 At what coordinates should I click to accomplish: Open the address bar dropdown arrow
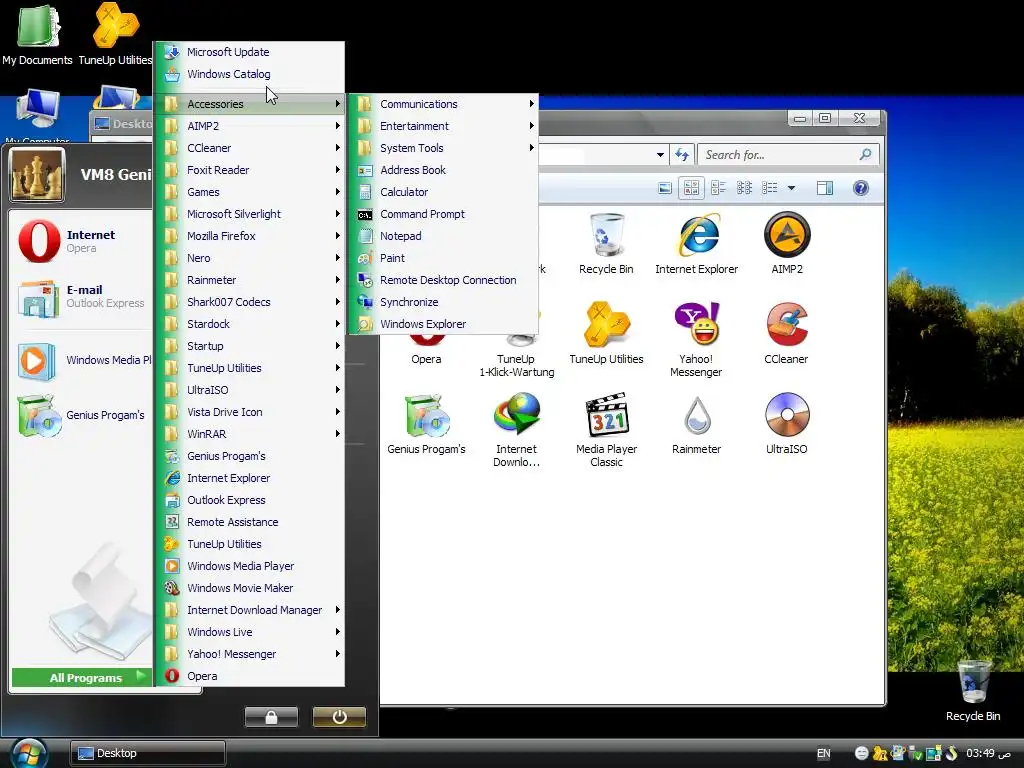[x=660, y=155]
